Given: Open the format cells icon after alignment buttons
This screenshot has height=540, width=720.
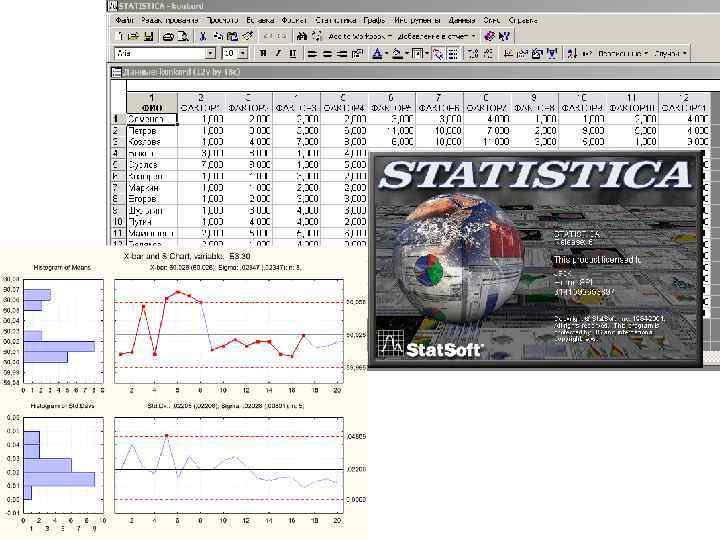Looking at the screenshot, I should click(x=358, y=53).
